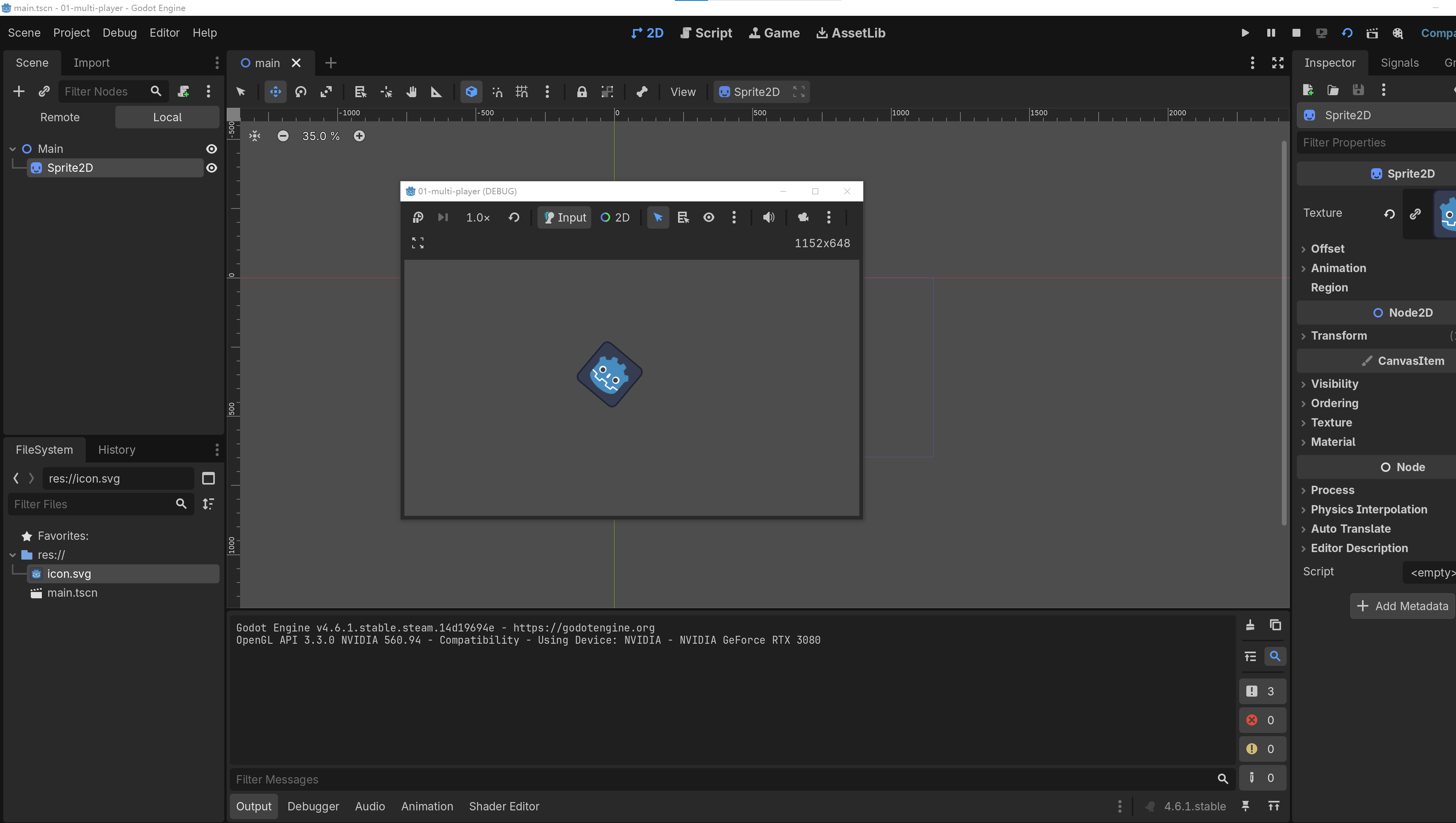Collapse the res:// folder tree
Viewport: 1456px width, 823px height.
[x=13, y=555]
